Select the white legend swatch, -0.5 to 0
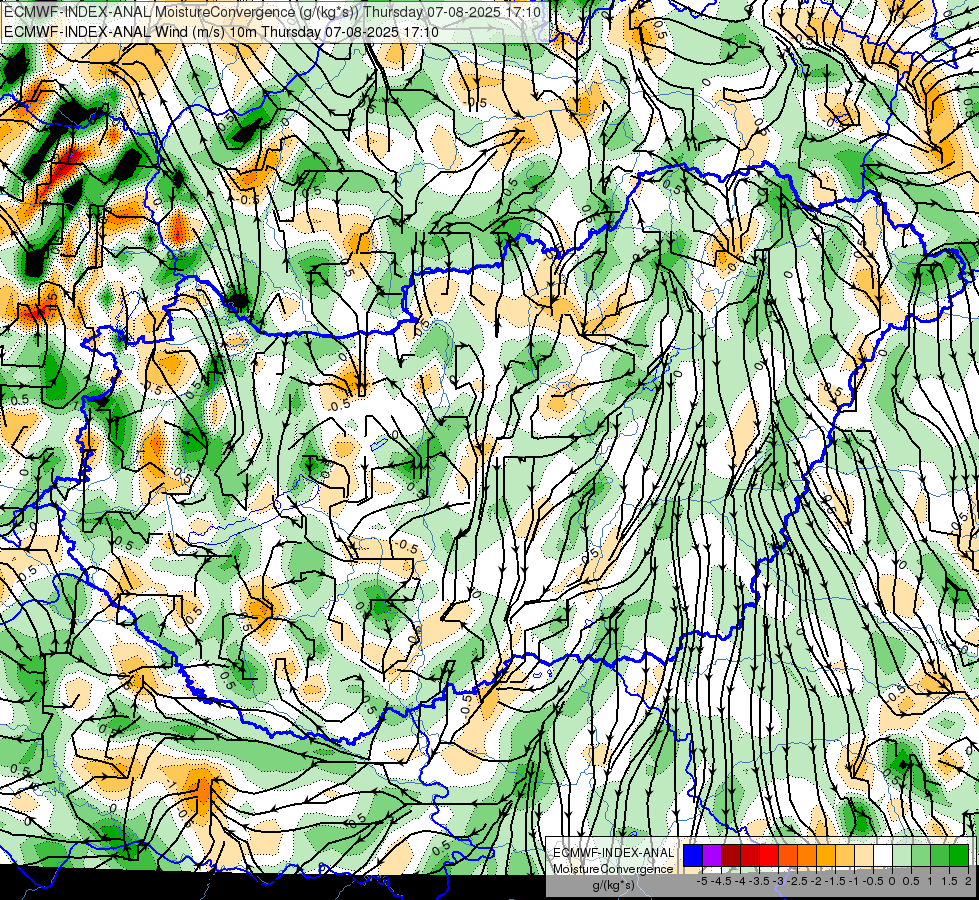The height and width of the screenshot is (900, 979). 883,856
